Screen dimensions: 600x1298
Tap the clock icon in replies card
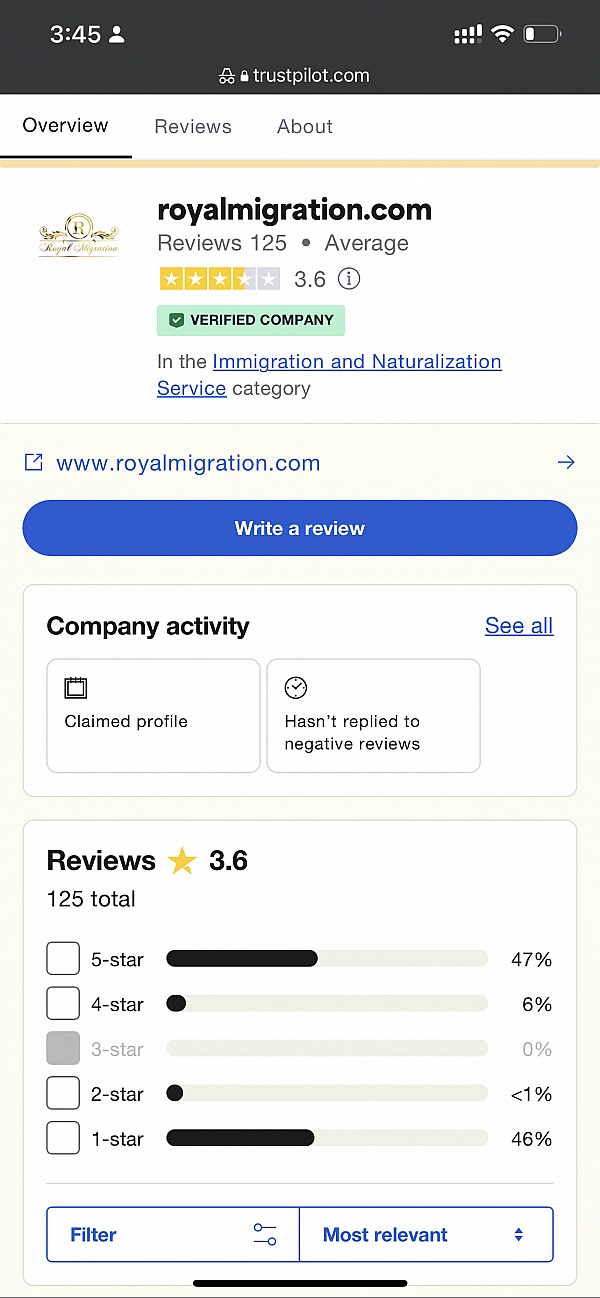coord(296,687)
